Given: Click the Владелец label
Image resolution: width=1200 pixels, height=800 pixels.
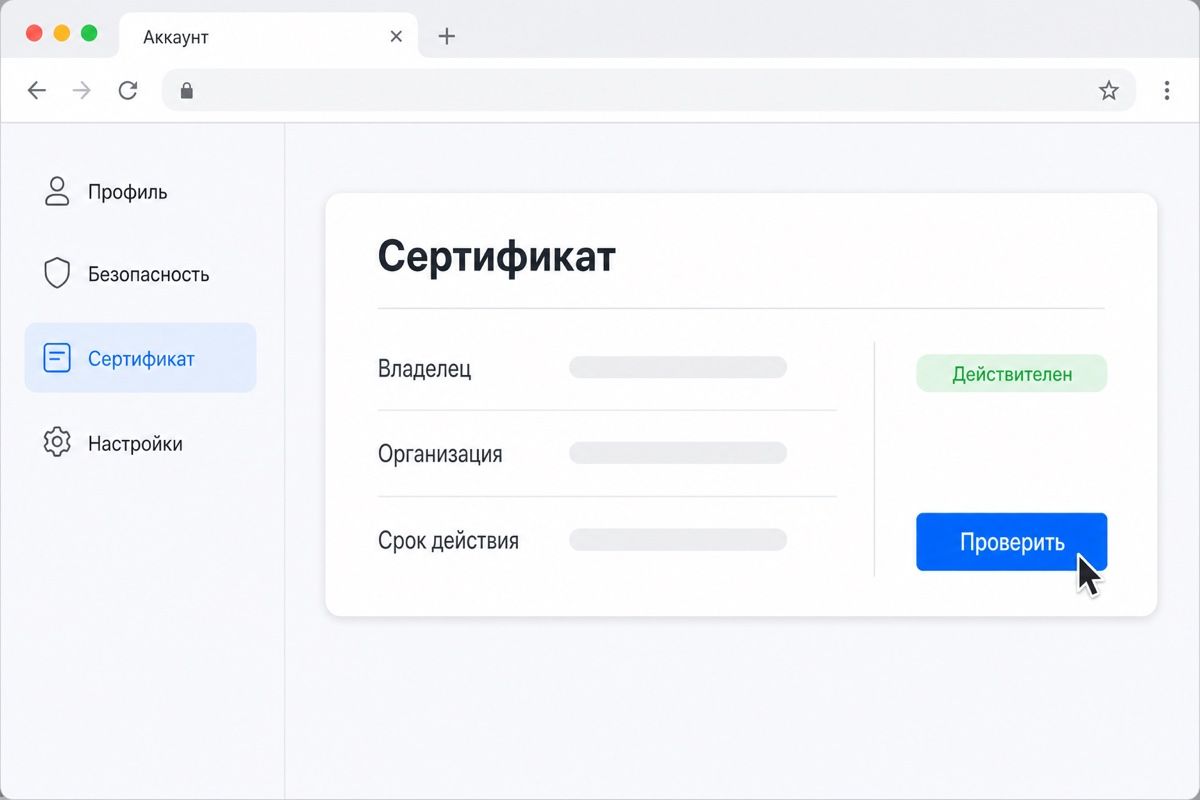Looking at the screenshot, I should pos(424,368).
